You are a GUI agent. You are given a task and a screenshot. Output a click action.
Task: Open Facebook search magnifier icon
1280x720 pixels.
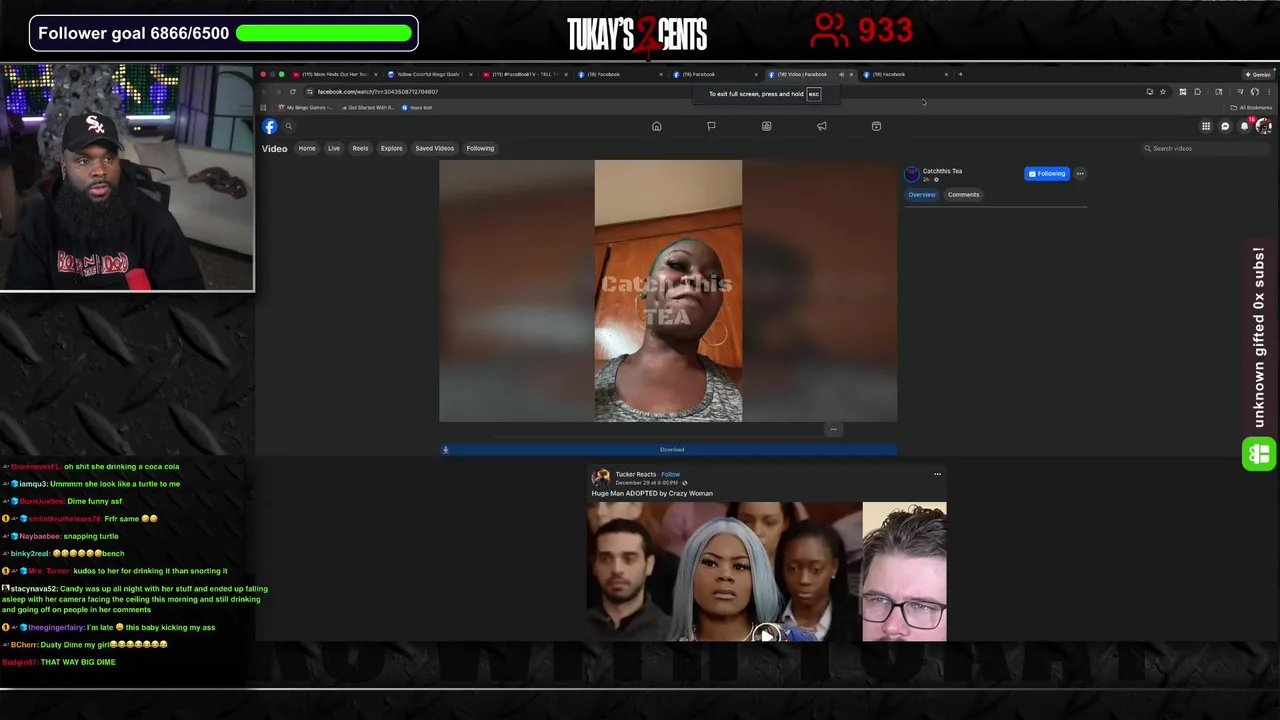(289, 126)
